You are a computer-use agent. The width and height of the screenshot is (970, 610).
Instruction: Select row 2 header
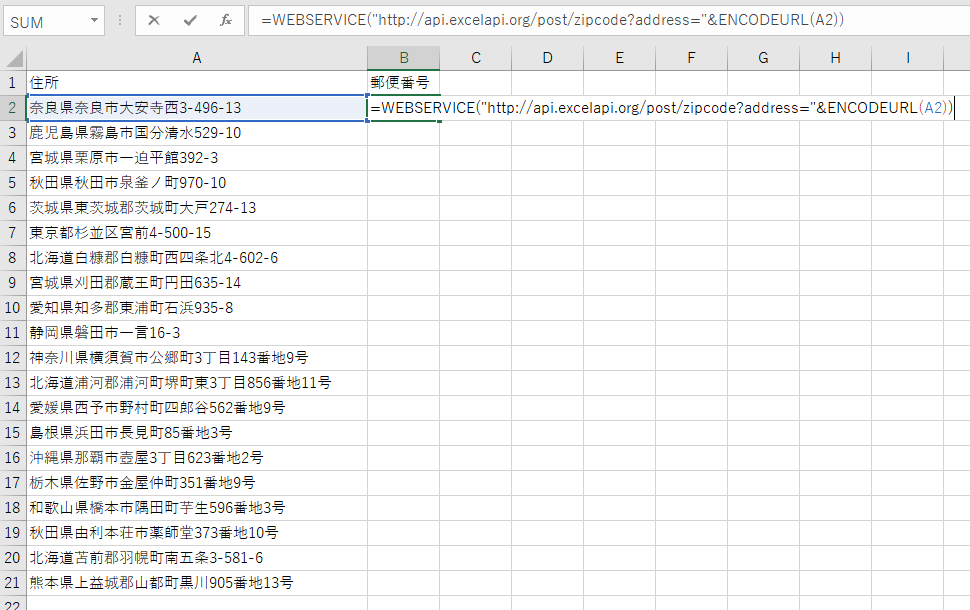(x=12, y=108)
